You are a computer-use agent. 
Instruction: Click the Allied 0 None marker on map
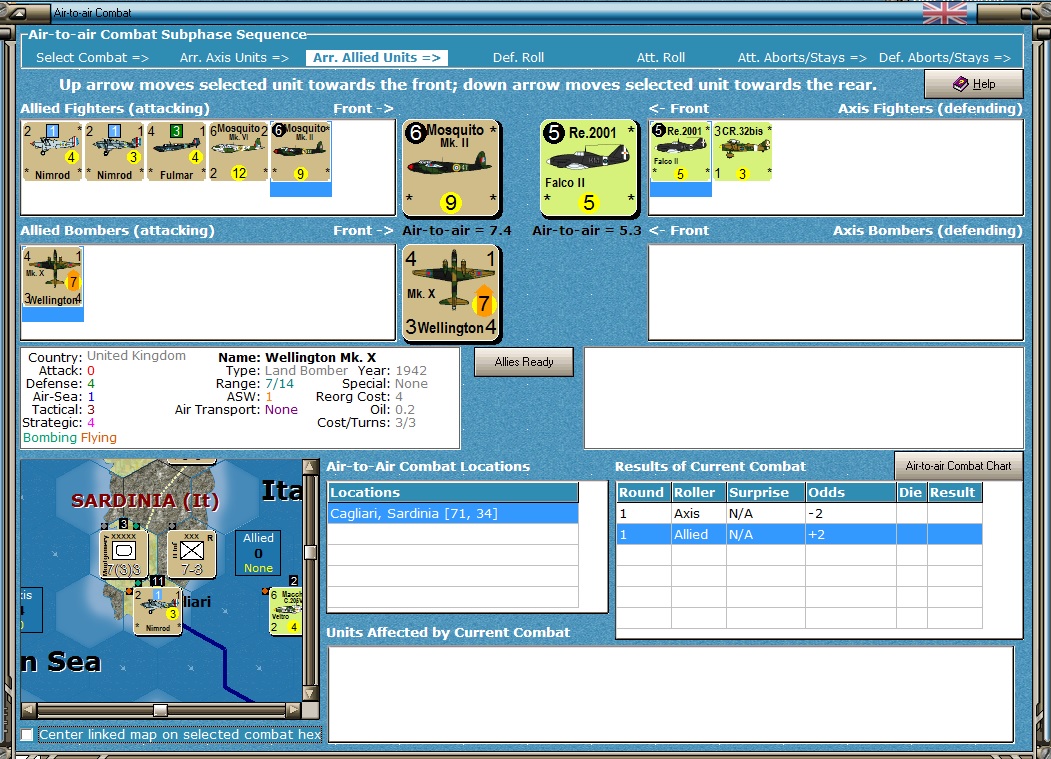[x=258, y=552]
